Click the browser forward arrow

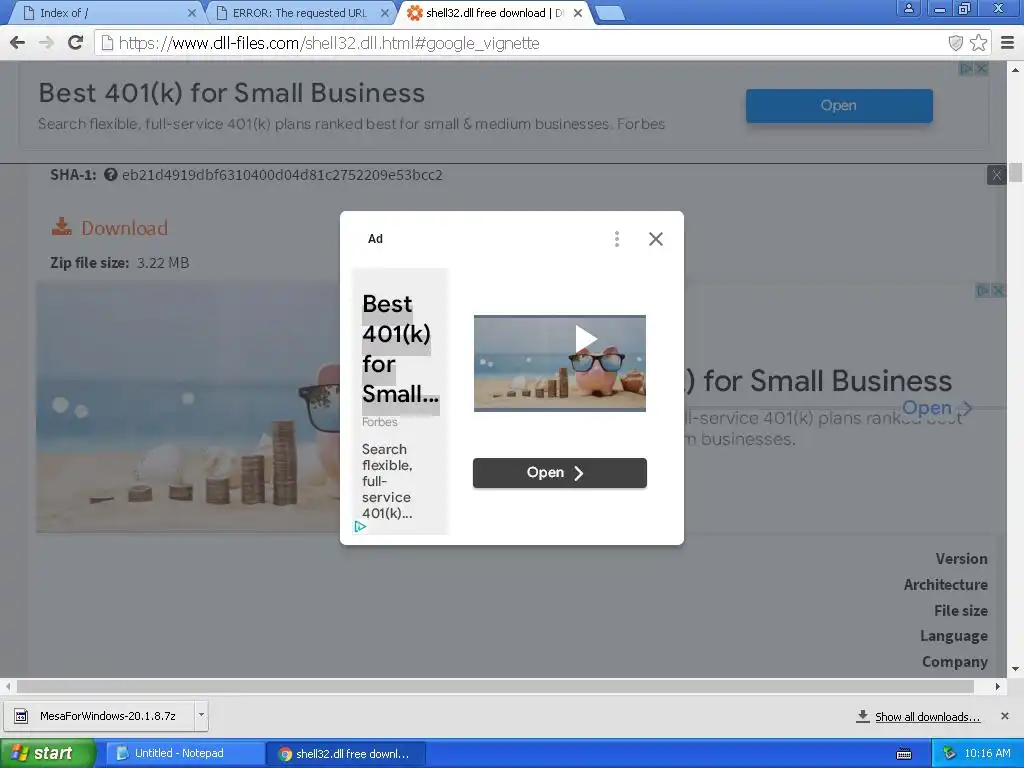pyautogui.click(x=46, y=43)
